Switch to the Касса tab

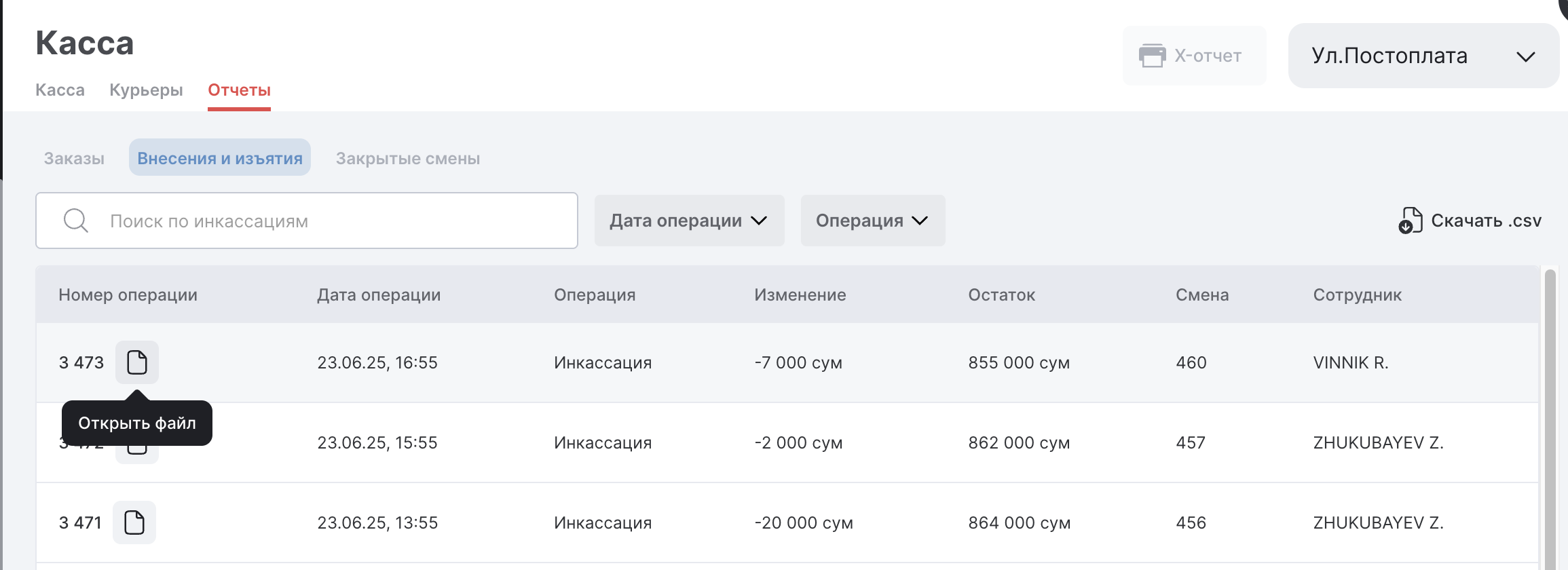click(x=60, y=90)
